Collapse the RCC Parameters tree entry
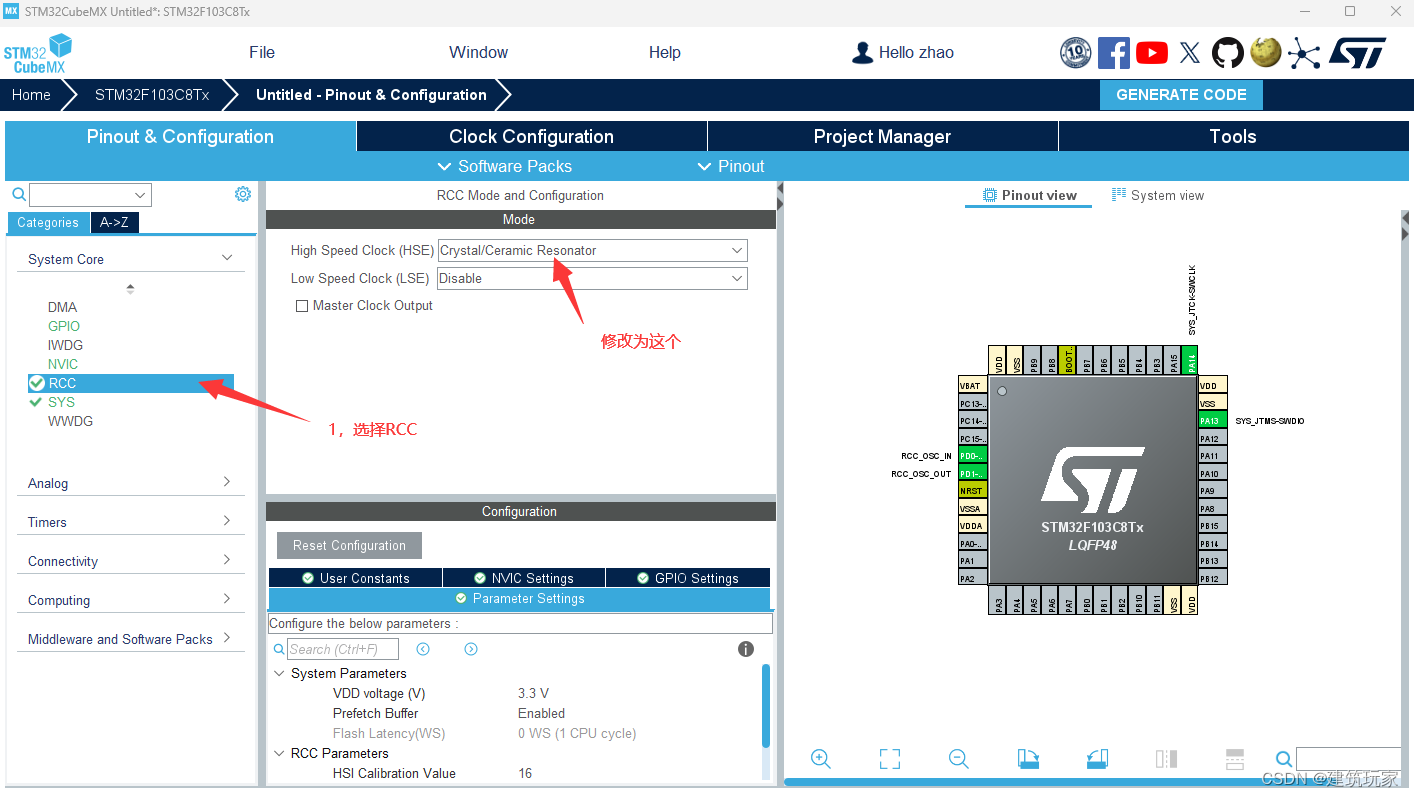 tap(280, 753)
